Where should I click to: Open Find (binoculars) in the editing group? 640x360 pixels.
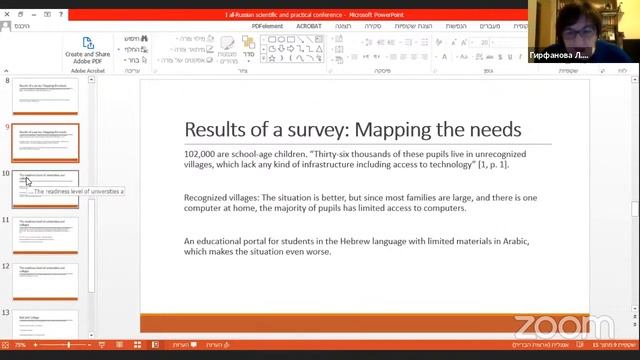click(x=136, y=39)
